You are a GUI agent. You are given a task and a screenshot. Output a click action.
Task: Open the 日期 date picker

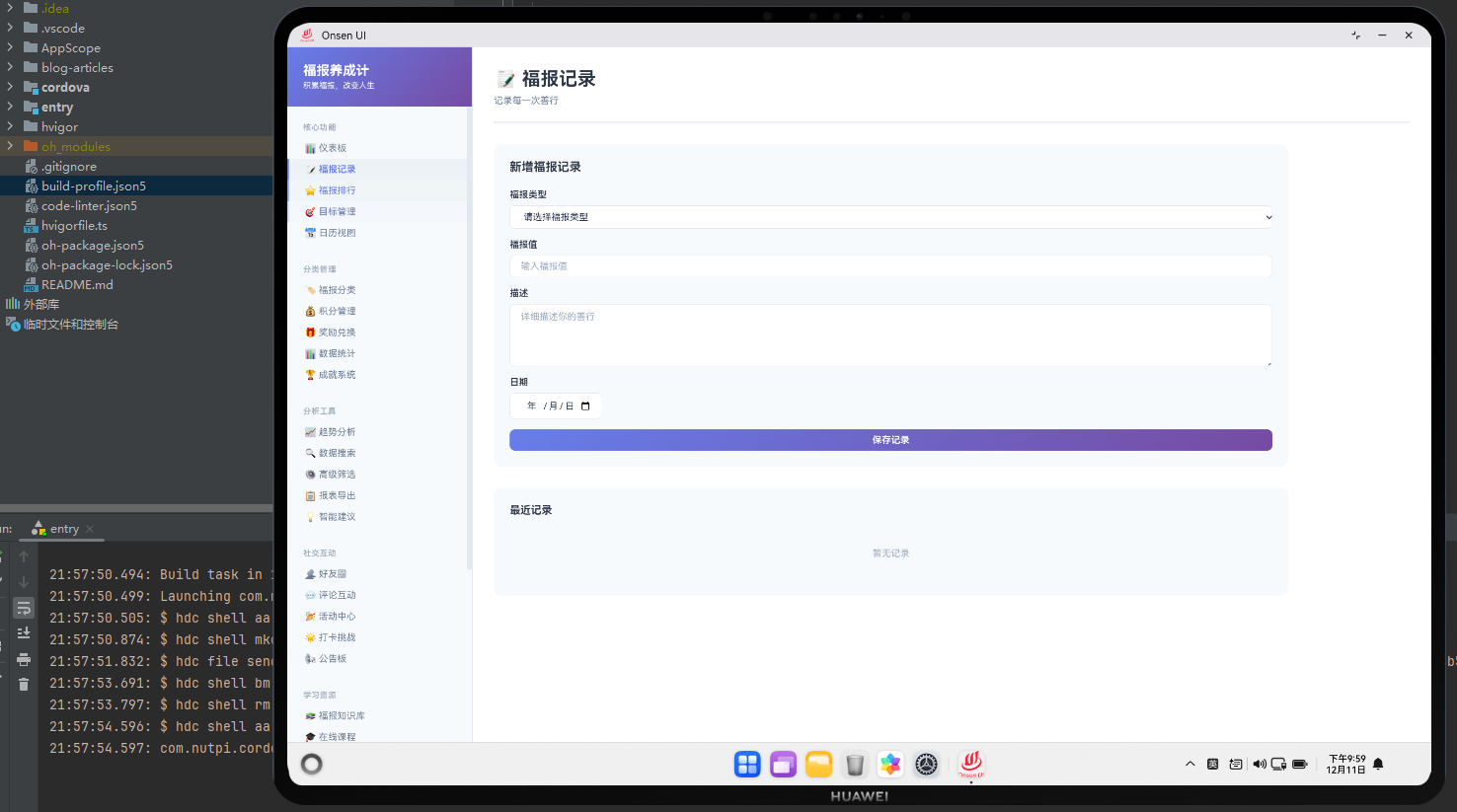556,406
